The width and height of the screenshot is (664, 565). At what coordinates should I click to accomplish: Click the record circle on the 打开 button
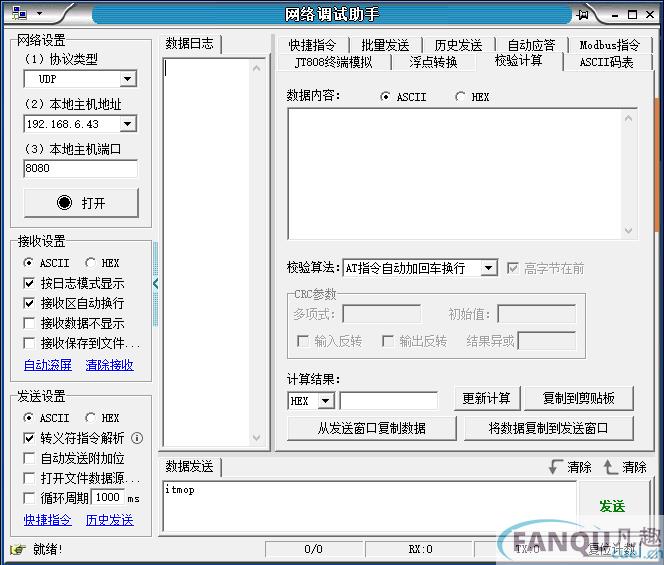pos(65,202)
